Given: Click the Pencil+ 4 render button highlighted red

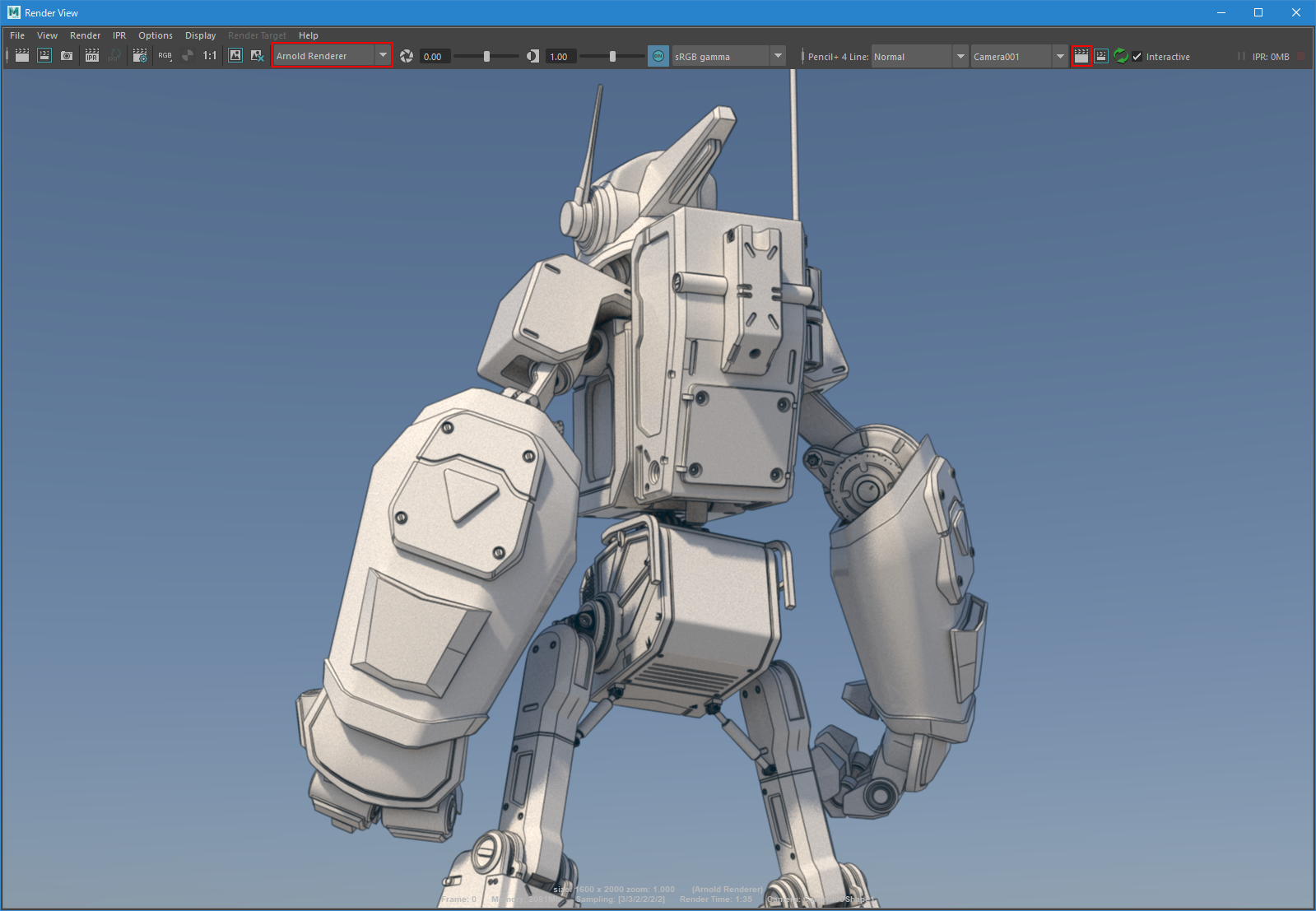Looking at the screenshot, I should [x=1081, y=56].
